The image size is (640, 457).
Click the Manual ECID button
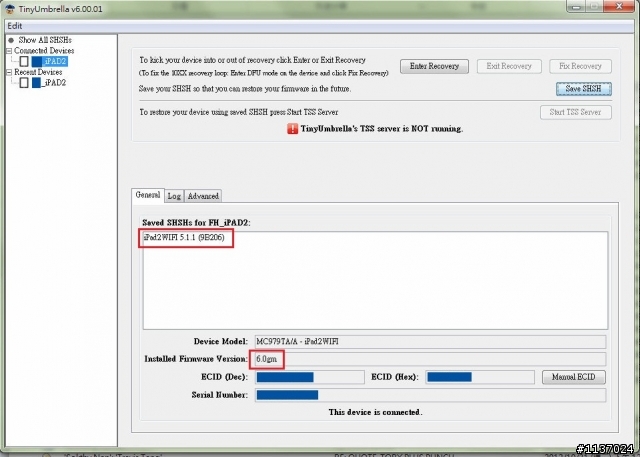coord(573,377)
